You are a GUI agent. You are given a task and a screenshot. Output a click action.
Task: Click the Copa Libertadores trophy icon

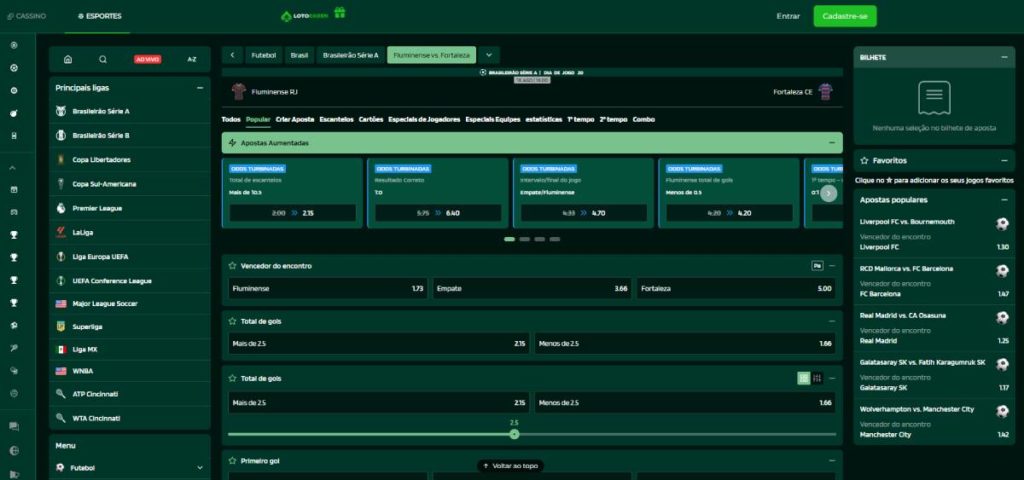click(61, 159)
